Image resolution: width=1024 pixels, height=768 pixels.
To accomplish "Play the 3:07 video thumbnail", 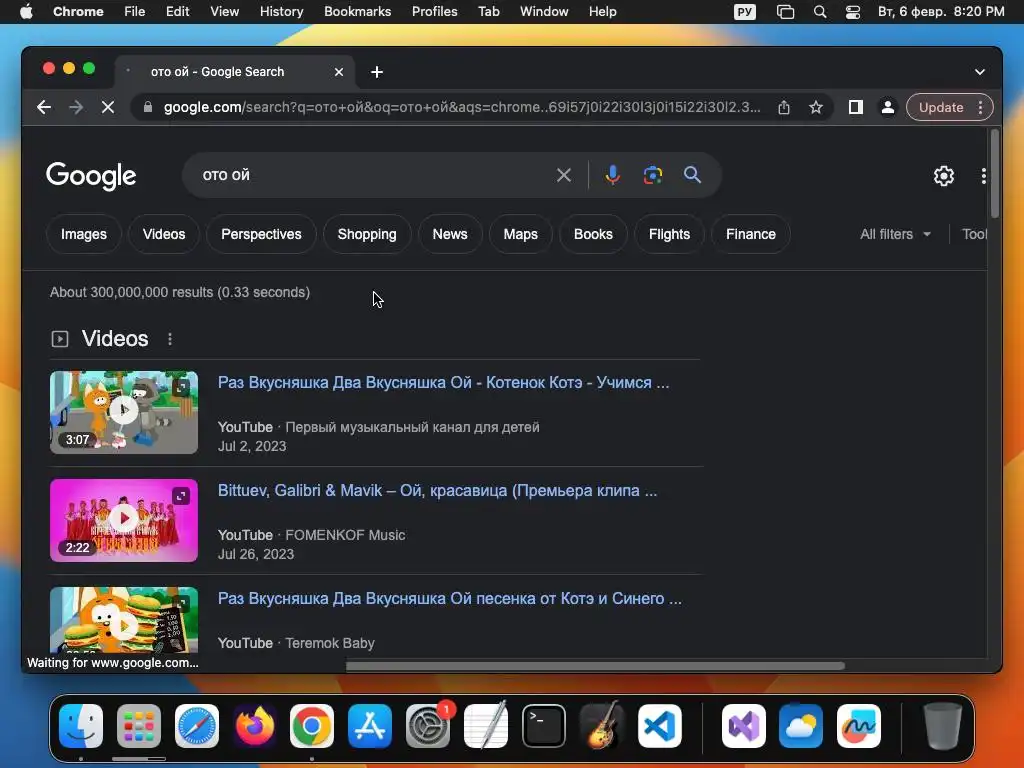I will (123, 412).
